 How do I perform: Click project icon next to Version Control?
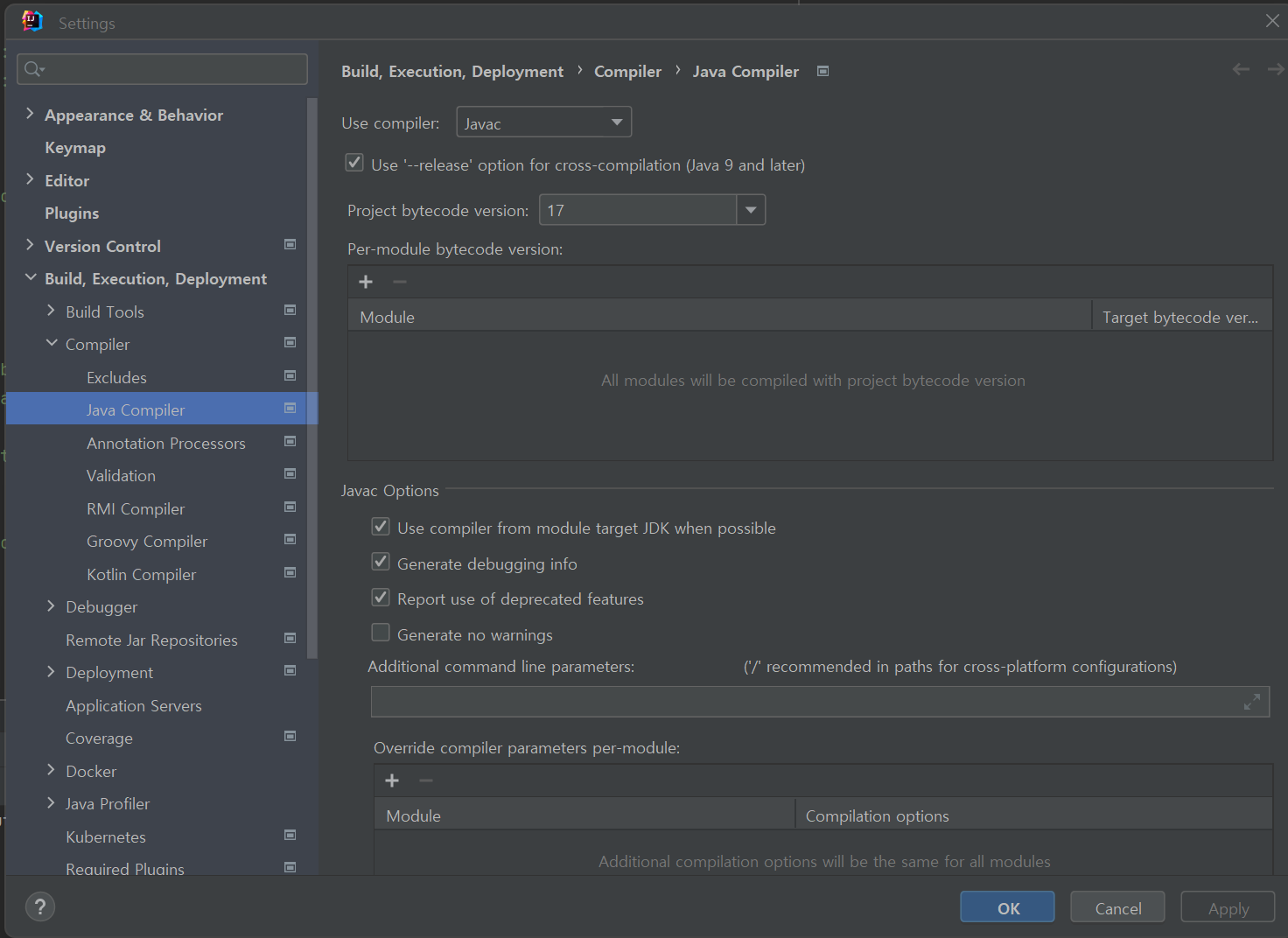point(290,244)
